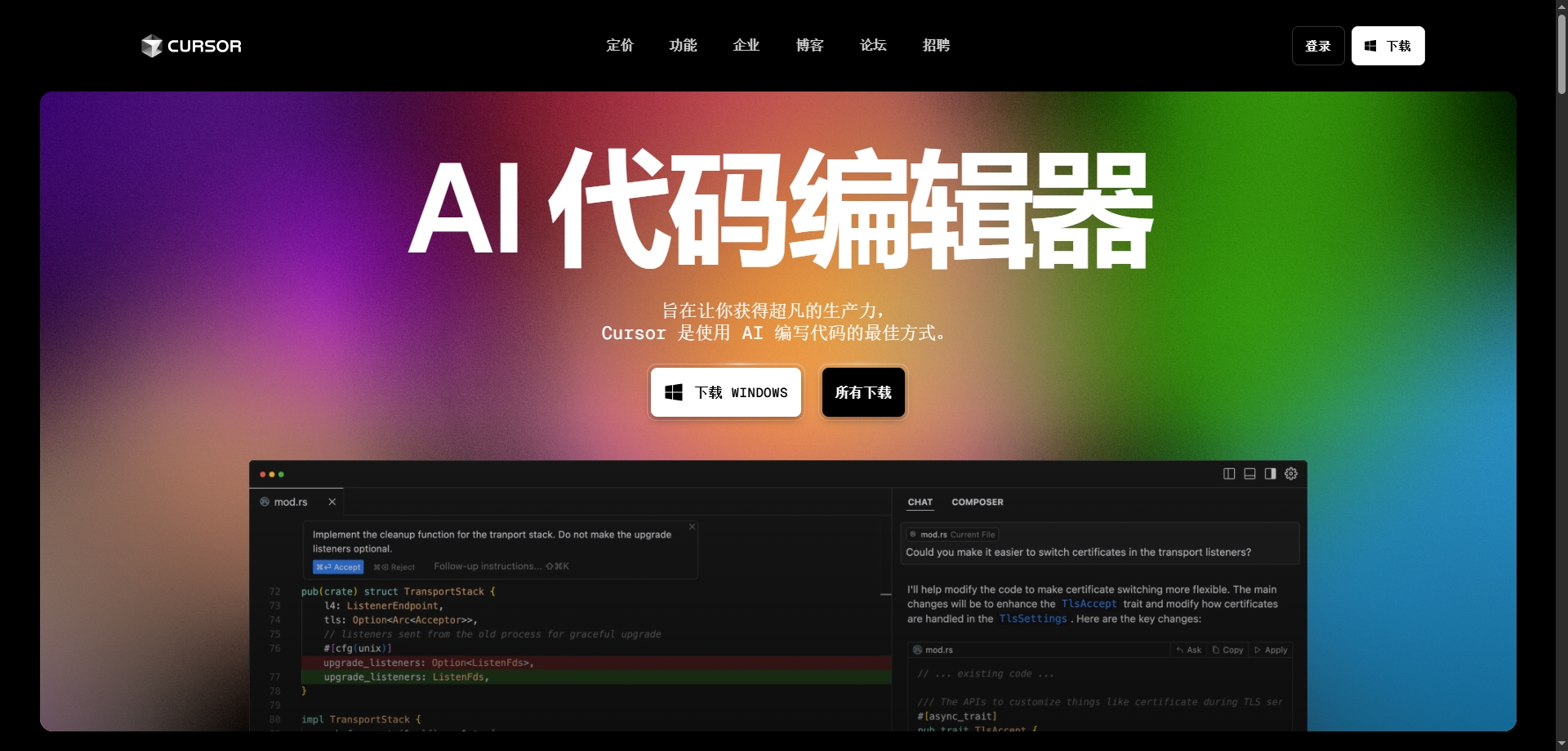Toggle the right sidebar layout icon
Image resolution: width=1568 pixels, height=751 pixels.
[x=1270, y=474]
